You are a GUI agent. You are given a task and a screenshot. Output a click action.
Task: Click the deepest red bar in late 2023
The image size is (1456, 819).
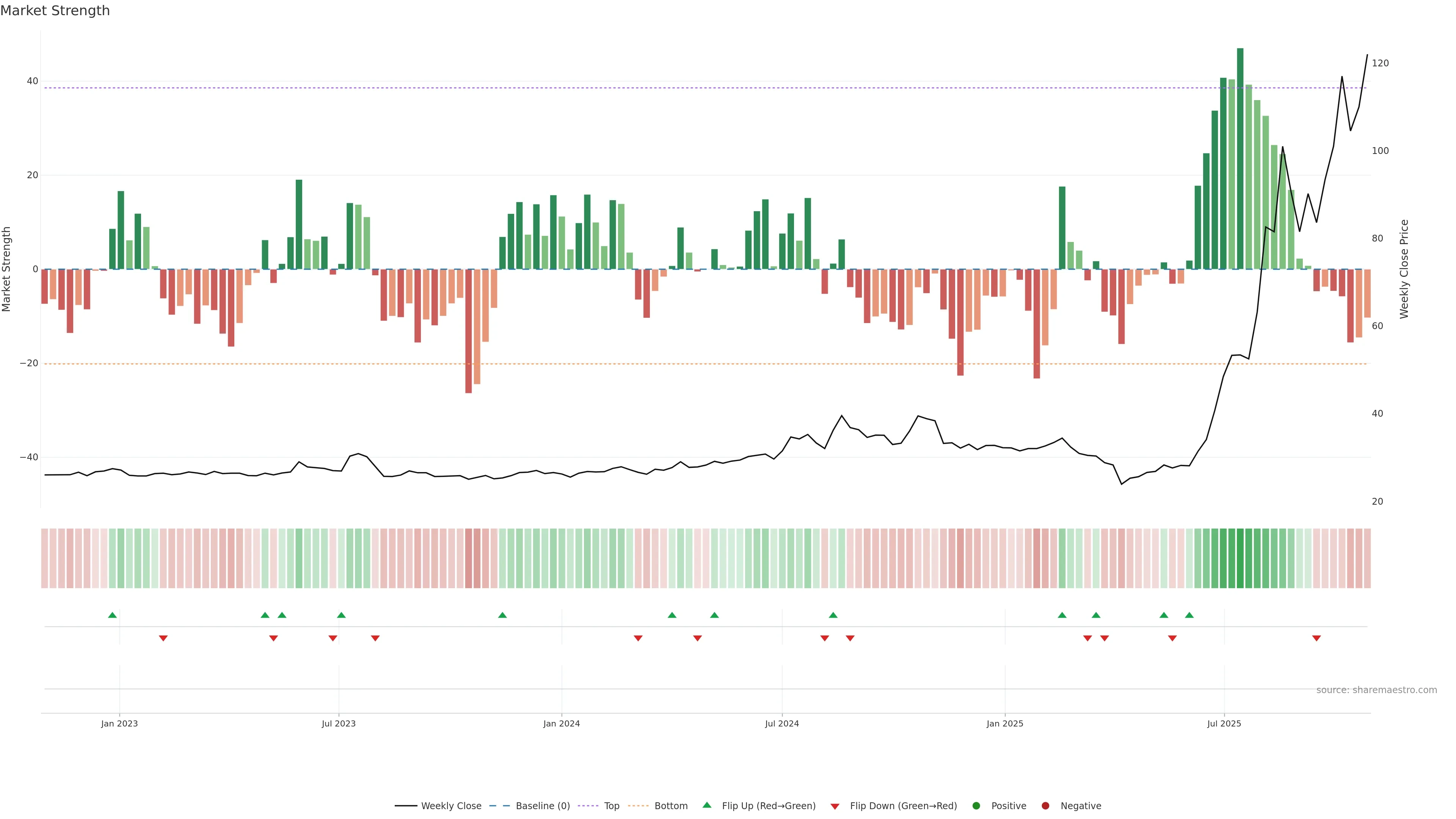[469, 331]
